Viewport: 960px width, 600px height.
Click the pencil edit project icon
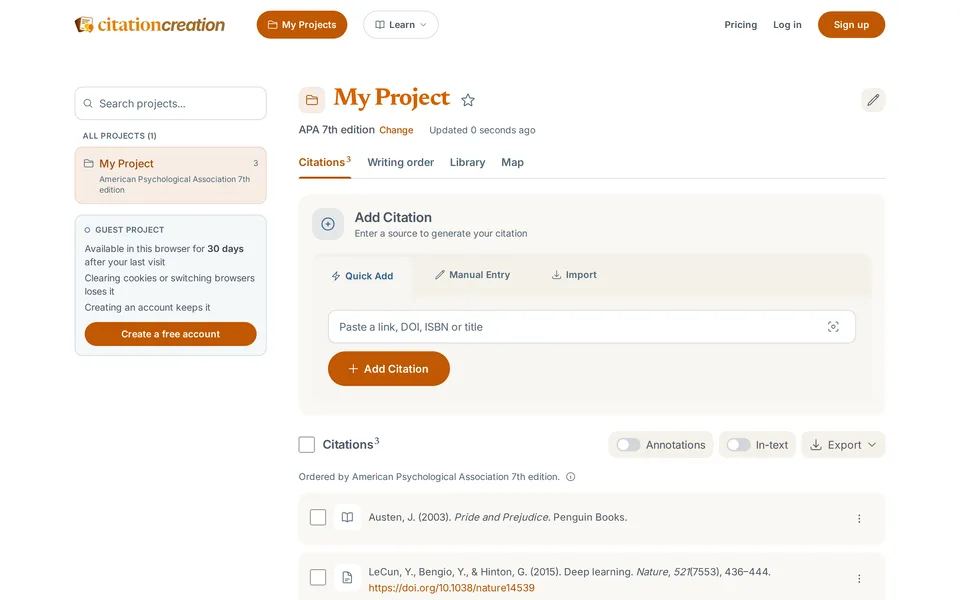point(873,99)
